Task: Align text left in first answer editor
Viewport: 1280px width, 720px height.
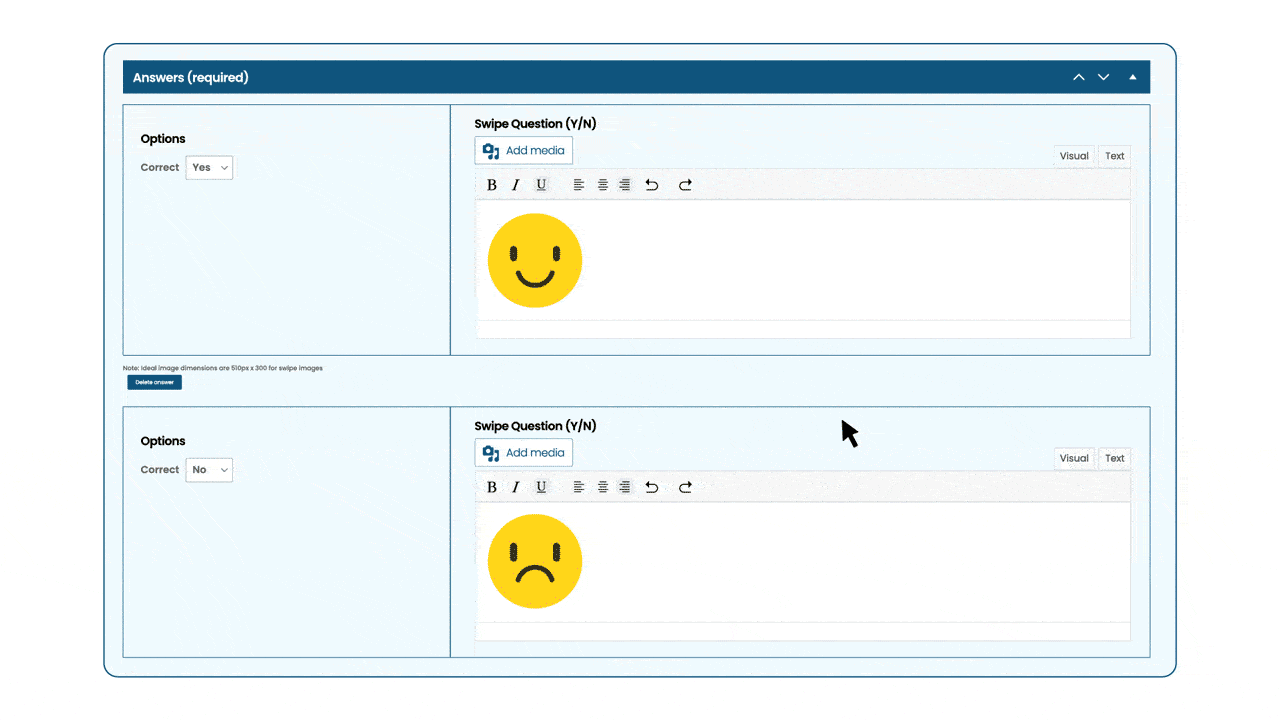Action: (x=579, y=185)
